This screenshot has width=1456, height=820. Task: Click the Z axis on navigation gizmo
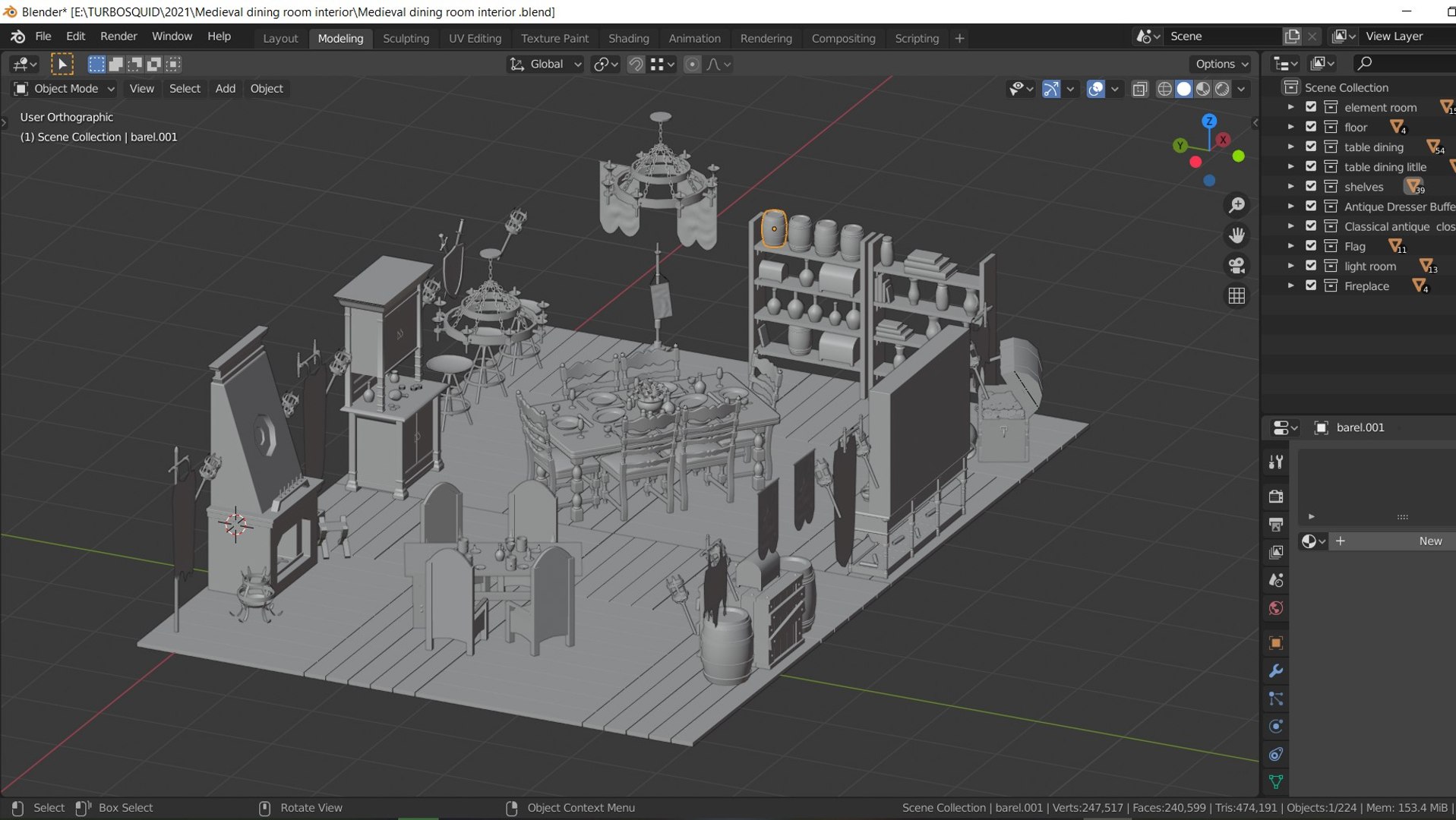tap(1209, 121)
